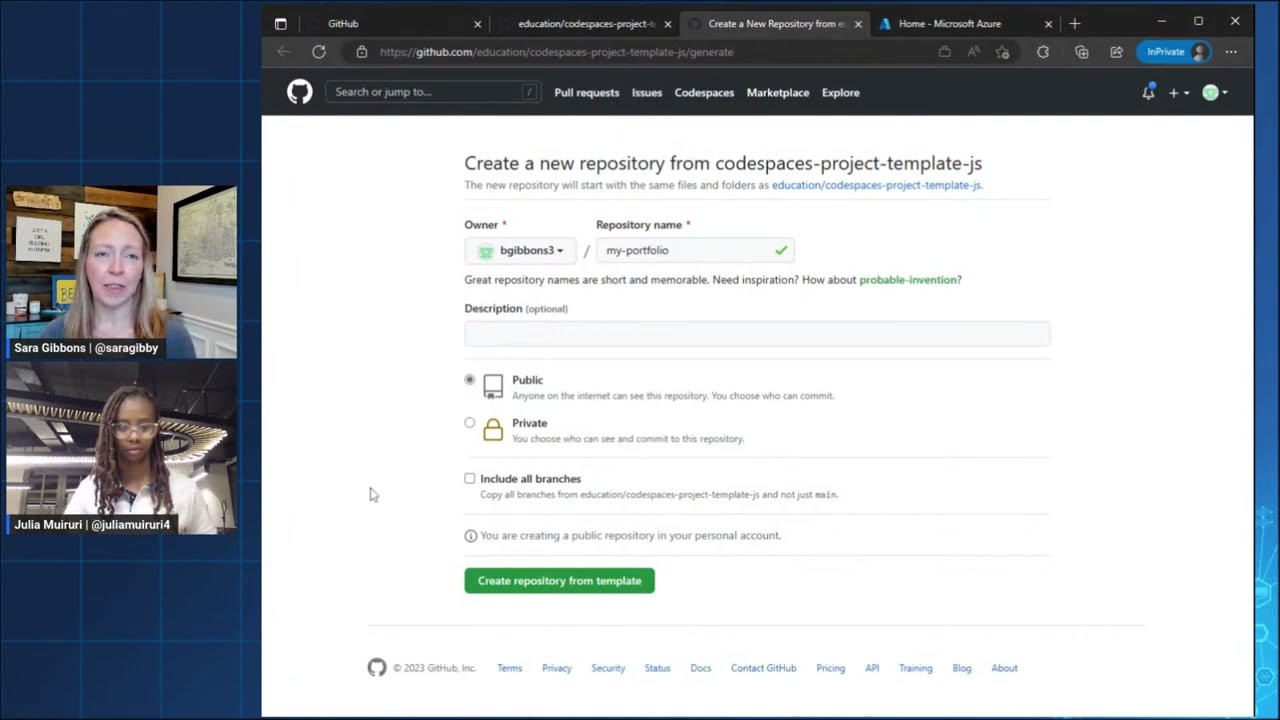The image size is (1280, 720).
Task: Open Pull requests in GitHub header
Action: pyautogui.click(x=587, y=92)
